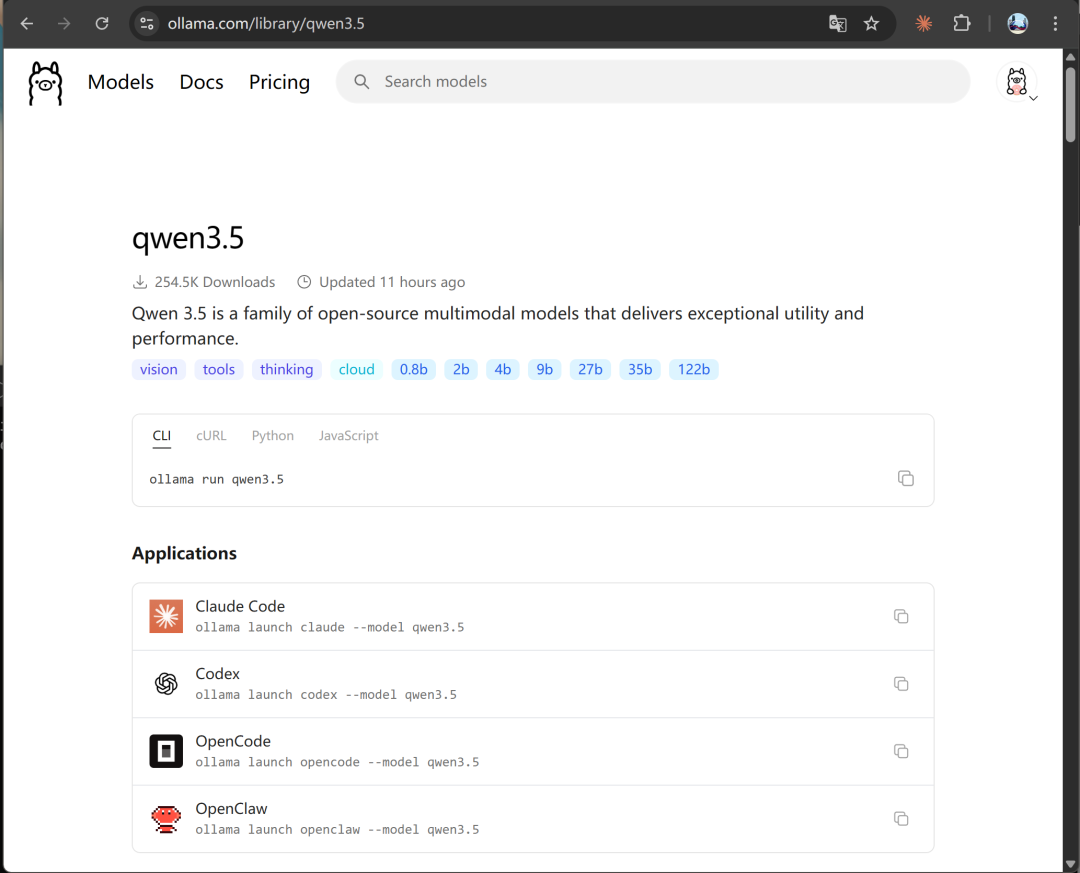Select the 2b size tag
Viewport: 1080px width, 873px height.
click(461, 369)
